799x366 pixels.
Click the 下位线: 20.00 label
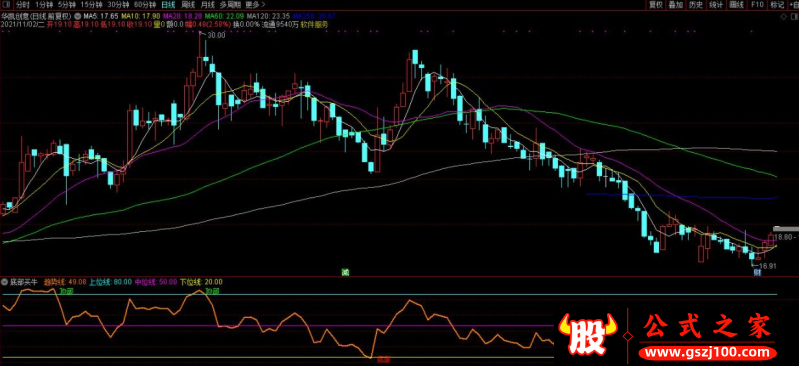click(x=201, y=281)
